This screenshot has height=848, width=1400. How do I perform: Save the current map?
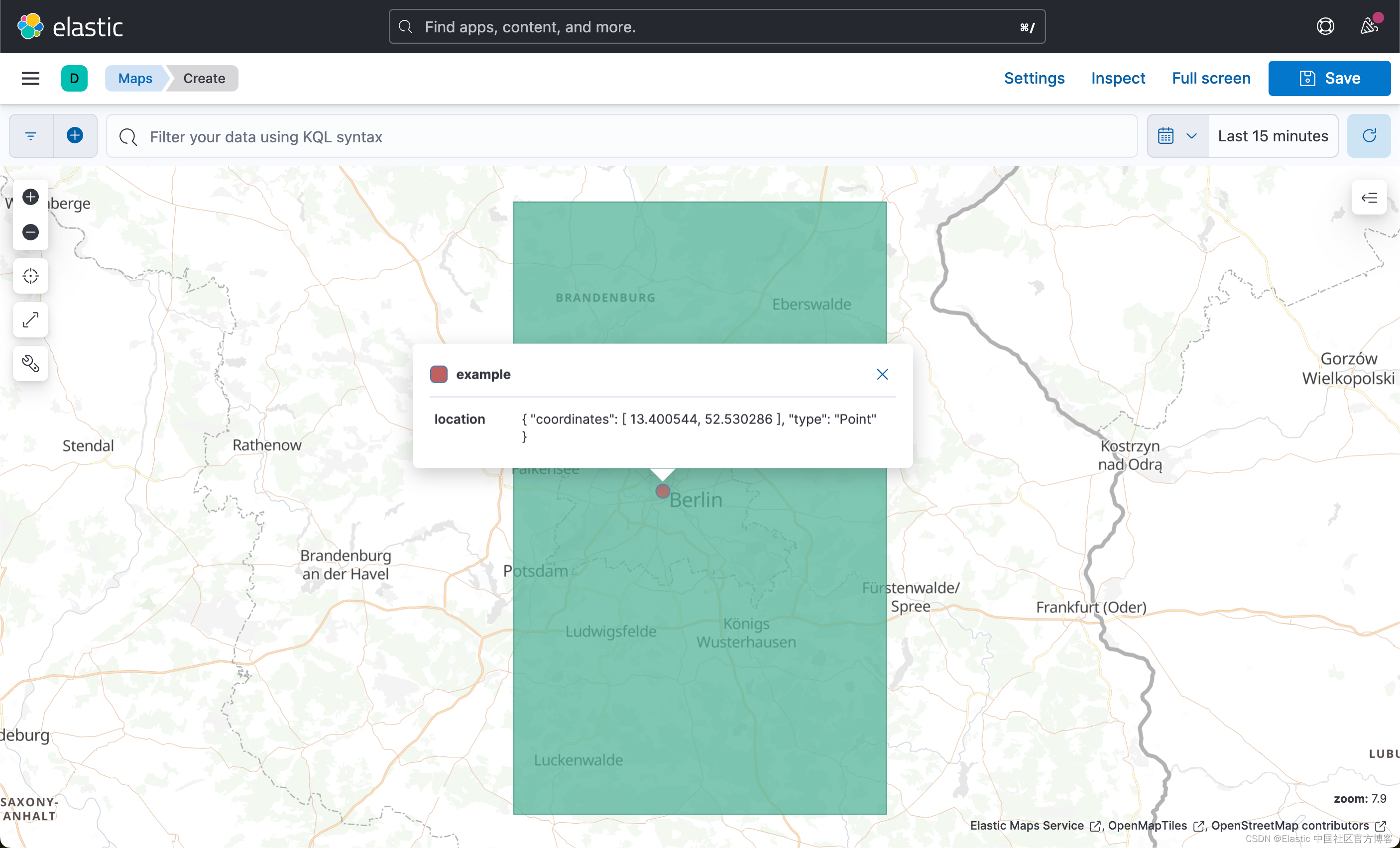coord(1329,78)
